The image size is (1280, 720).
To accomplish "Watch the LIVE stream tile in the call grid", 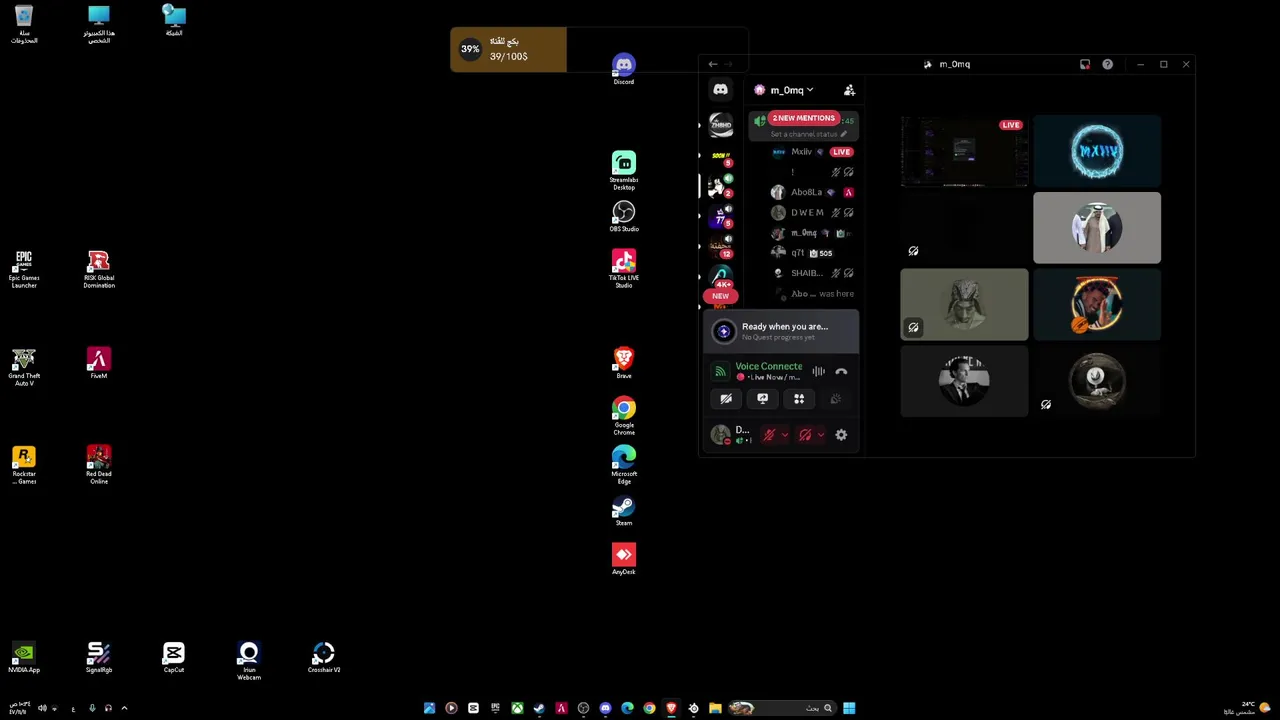I will click(x=964, y=151).
